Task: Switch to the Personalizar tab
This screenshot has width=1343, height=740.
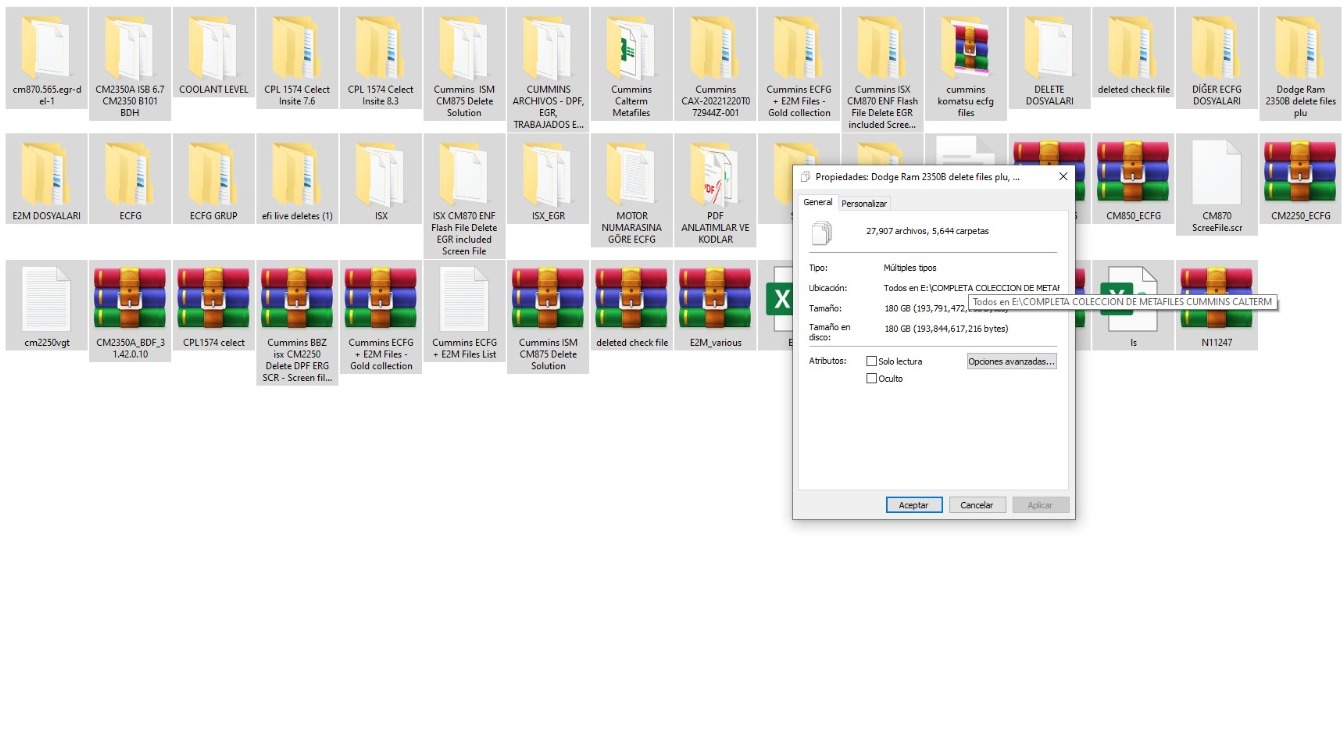Action: pyautogui.click(x=864, y=203)
